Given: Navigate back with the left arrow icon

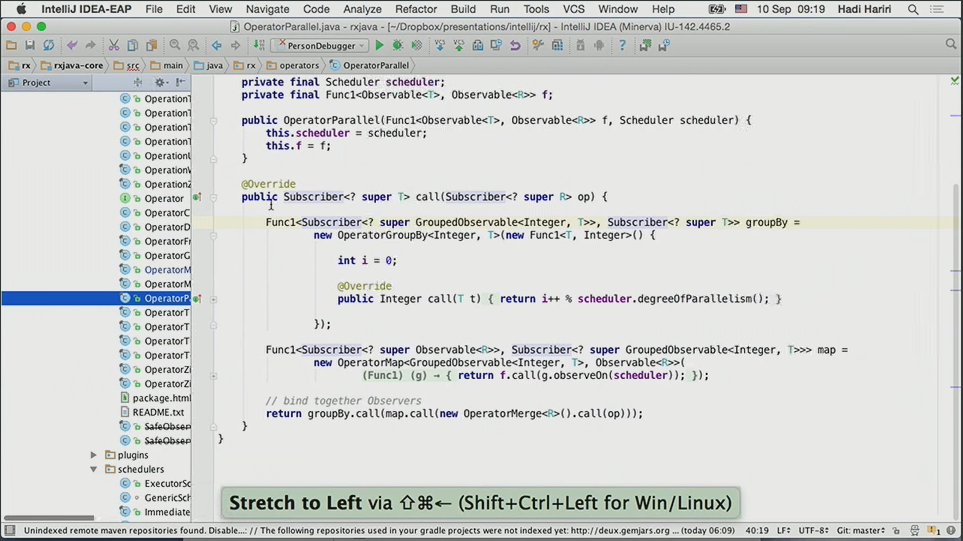Looking at the screenshot, I should 216,45.
